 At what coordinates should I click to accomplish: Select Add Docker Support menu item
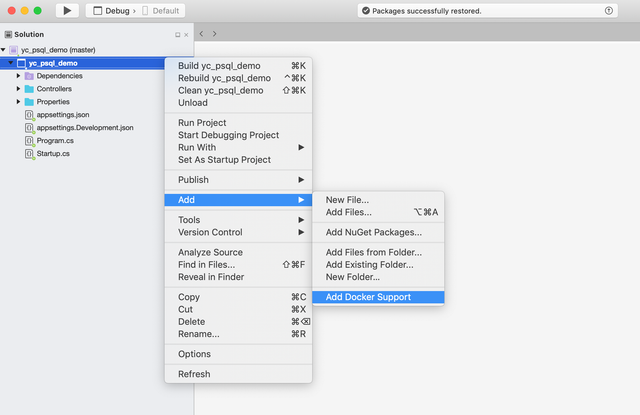pos(367,297)
